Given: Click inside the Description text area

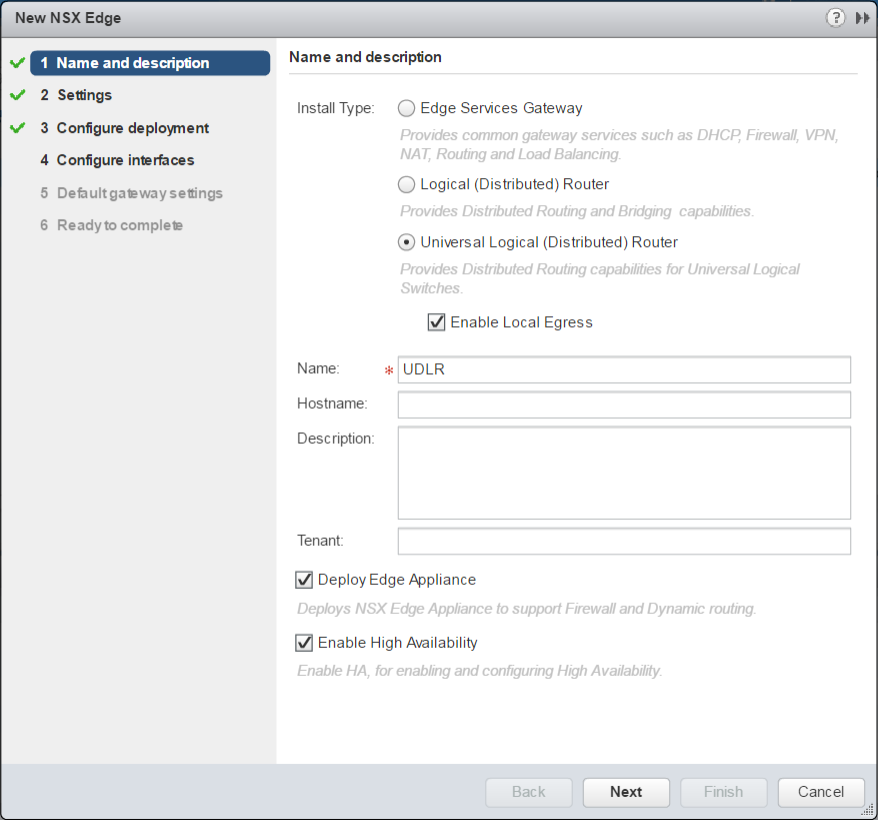Looking at the screenshot, I should point(624,473).
